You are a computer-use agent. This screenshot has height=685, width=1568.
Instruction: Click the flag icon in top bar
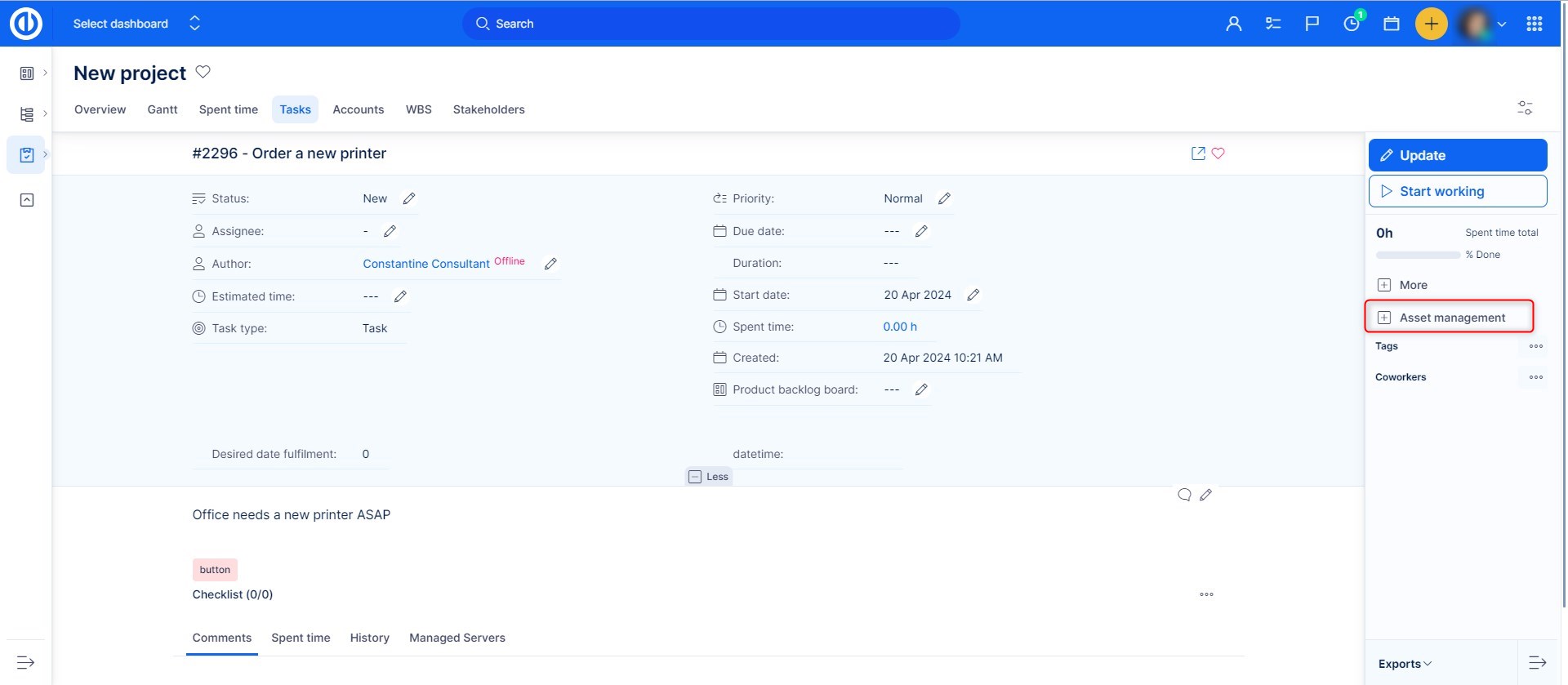(x=1312, y=24)
